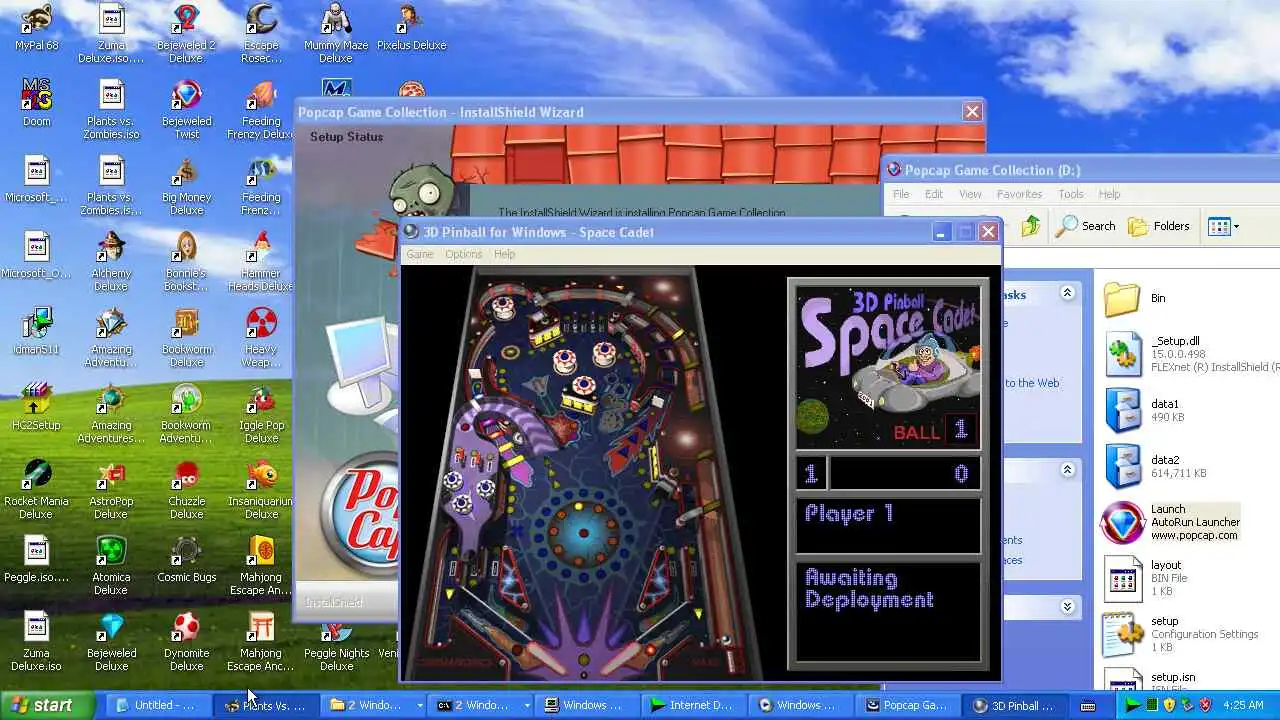Viewport: 1280px width, 720px height.
Task: Collapse the second sidebar panel in explorer
Action: click(x=1067, y=470)
